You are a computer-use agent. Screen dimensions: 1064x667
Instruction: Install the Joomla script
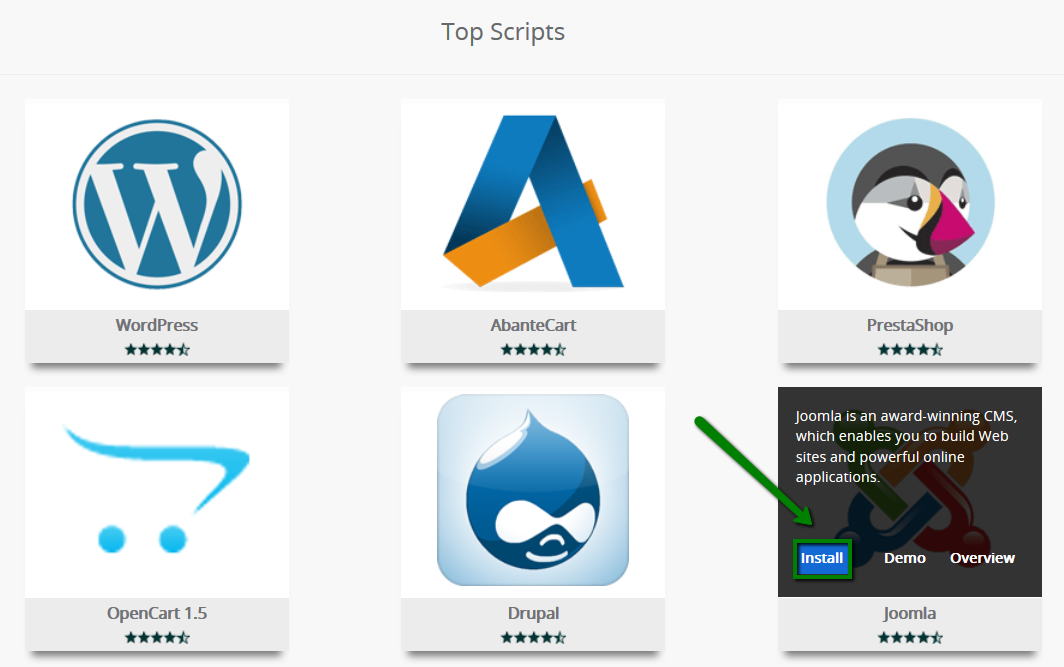[x=822, y=558]
